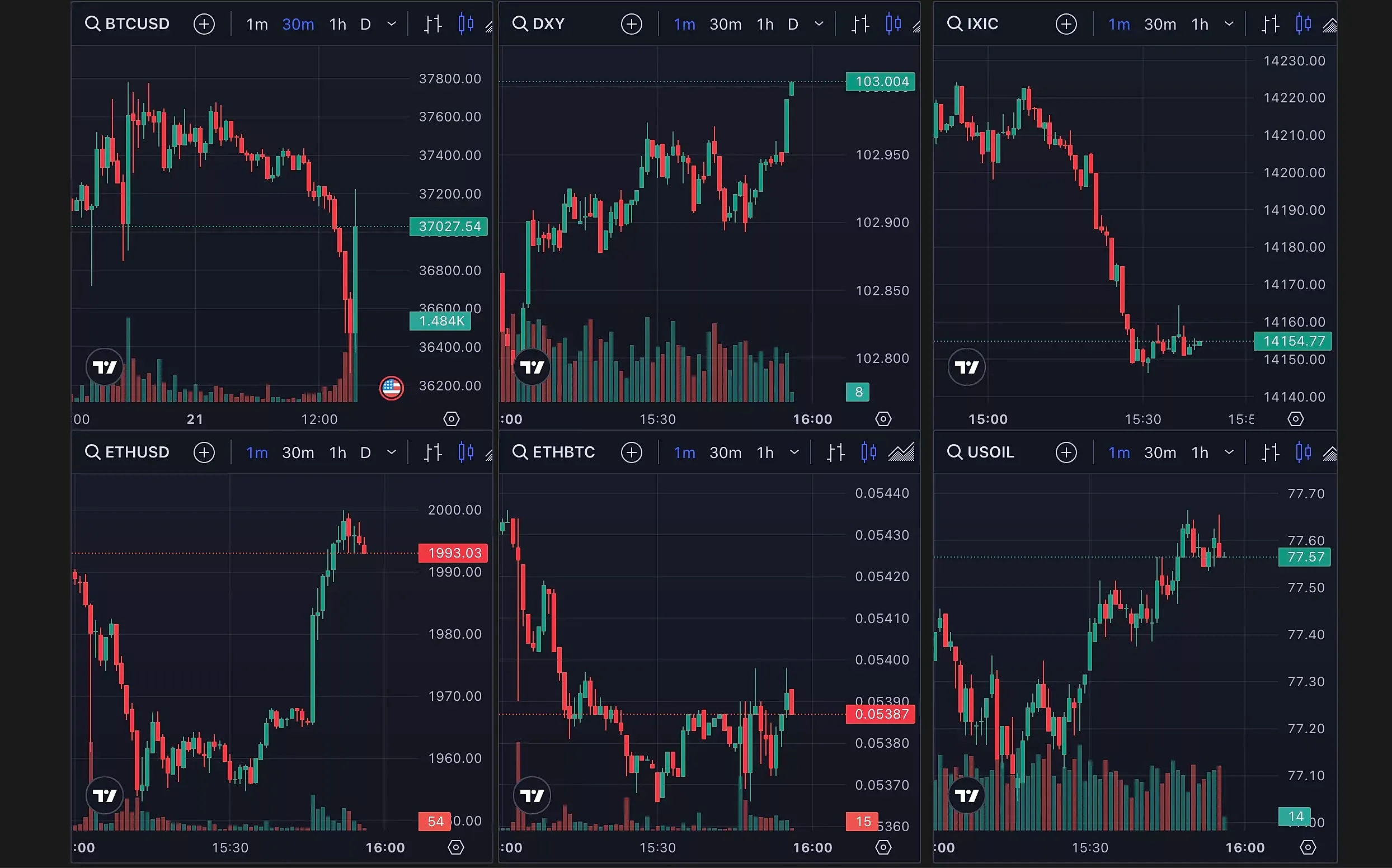Switch USOIL chart to 30m interval
The height and width of the screenshot is (868, 1392).
tap(1159, 452)
